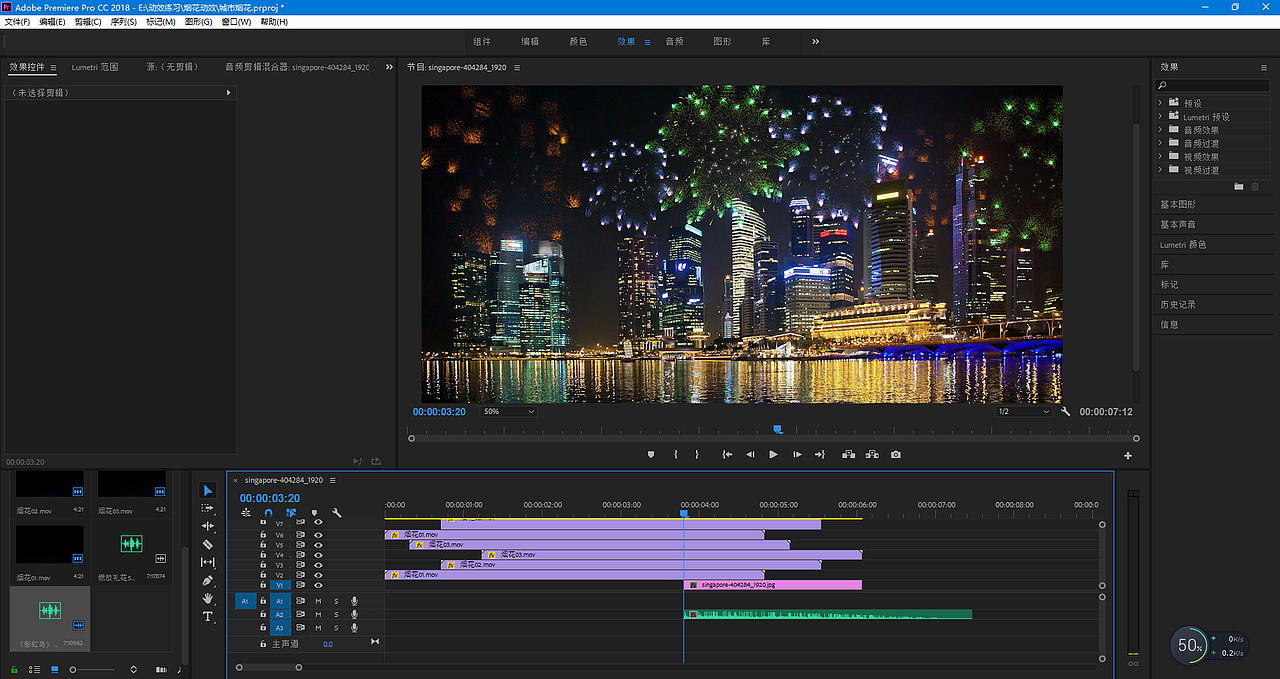Open playback resolution dropdown 1/2
This screenshot has width=1280, height=679.
point(1024,411)
